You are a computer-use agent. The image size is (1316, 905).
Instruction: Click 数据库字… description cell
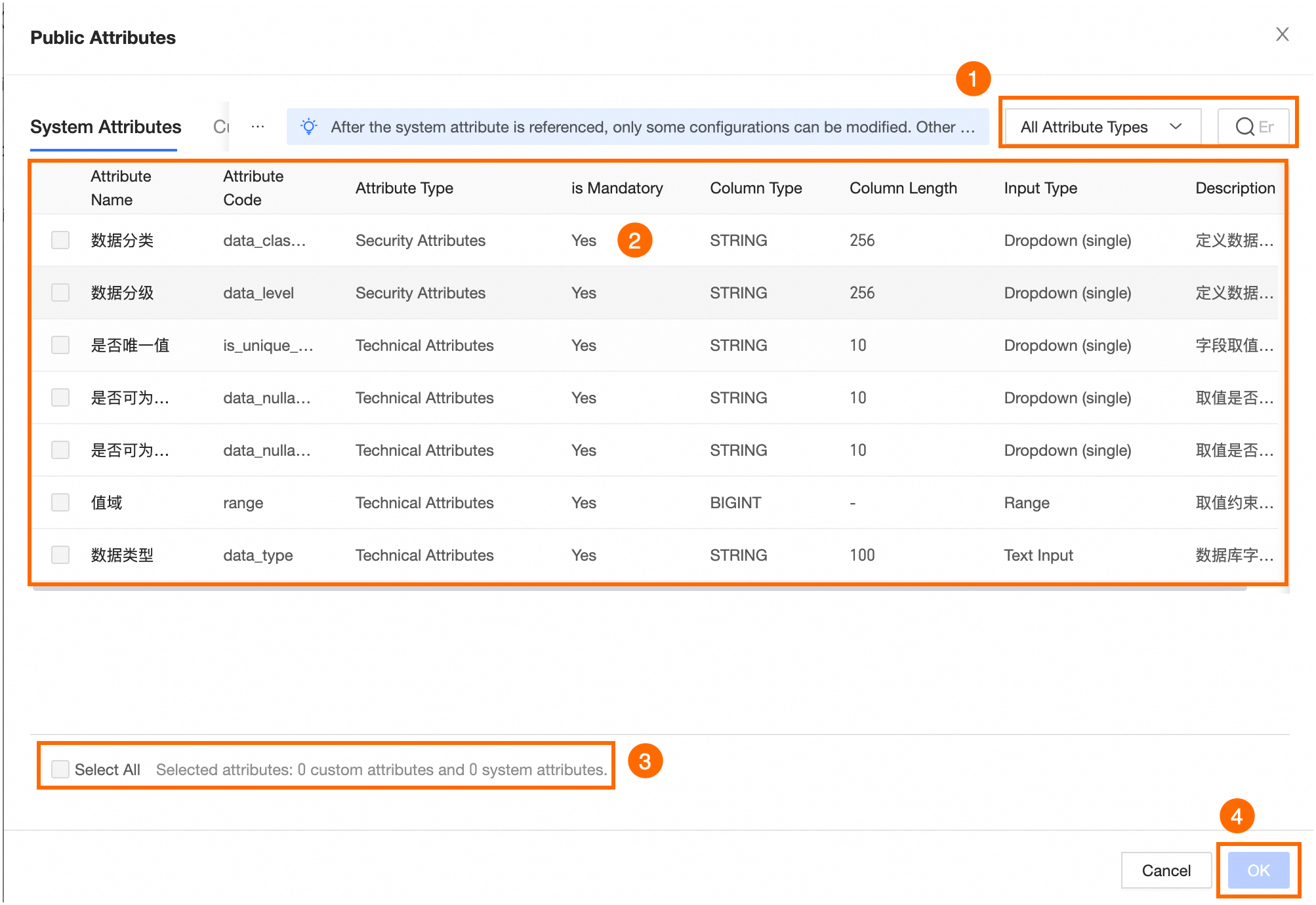1234,555
